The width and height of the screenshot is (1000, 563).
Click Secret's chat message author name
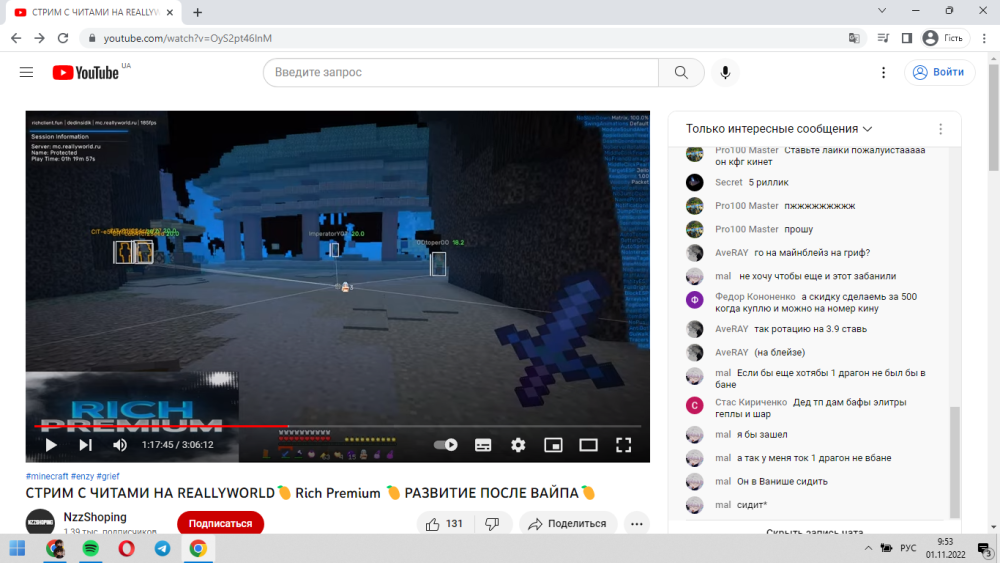[728, 182]
